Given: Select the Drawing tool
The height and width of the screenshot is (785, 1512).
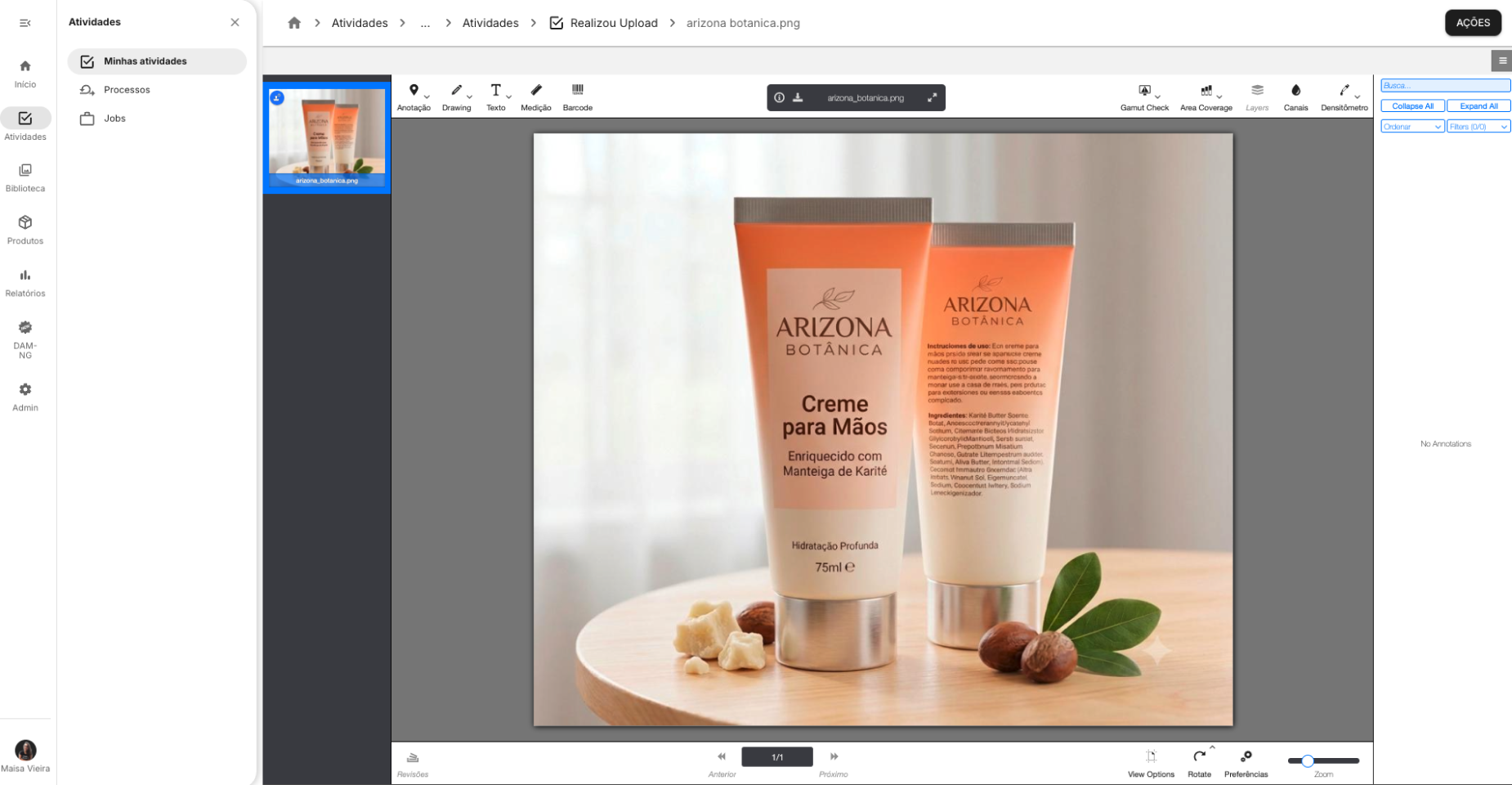Looking at the screenshot, I should 457,96.
